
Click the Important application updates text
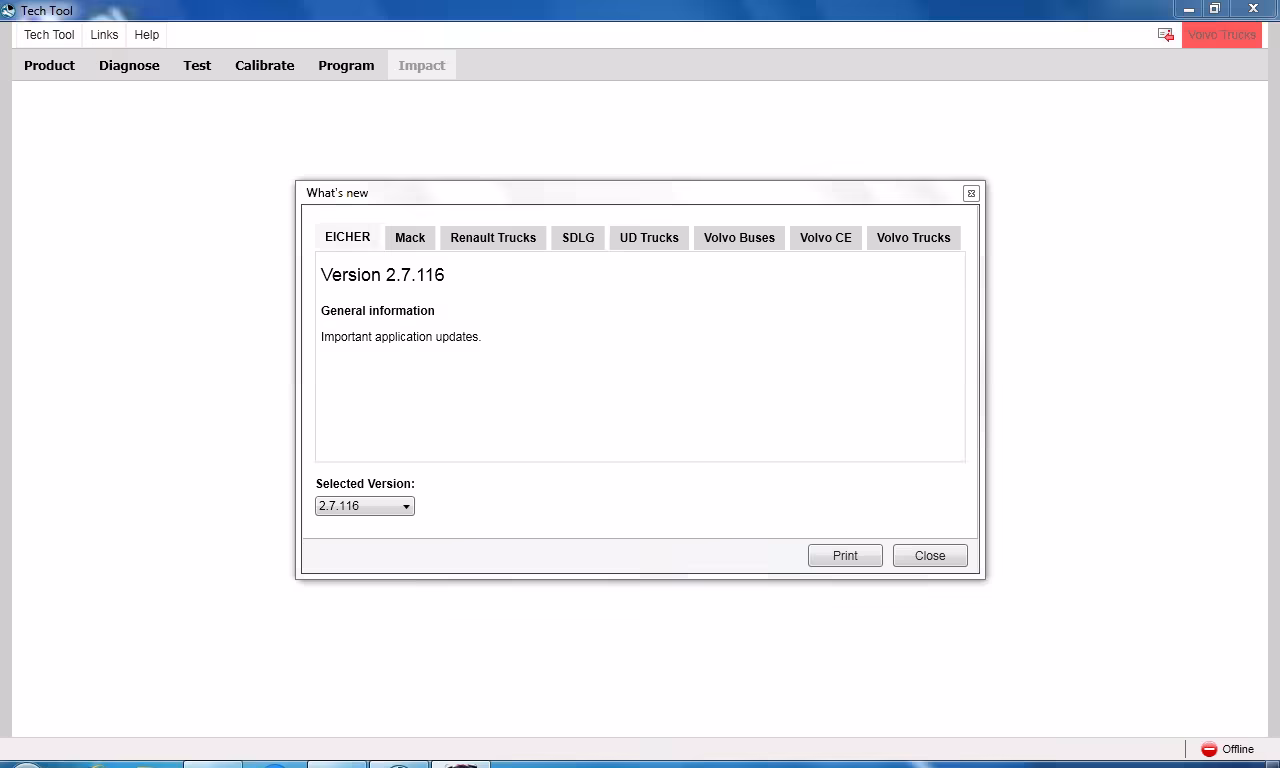point(401,337)
